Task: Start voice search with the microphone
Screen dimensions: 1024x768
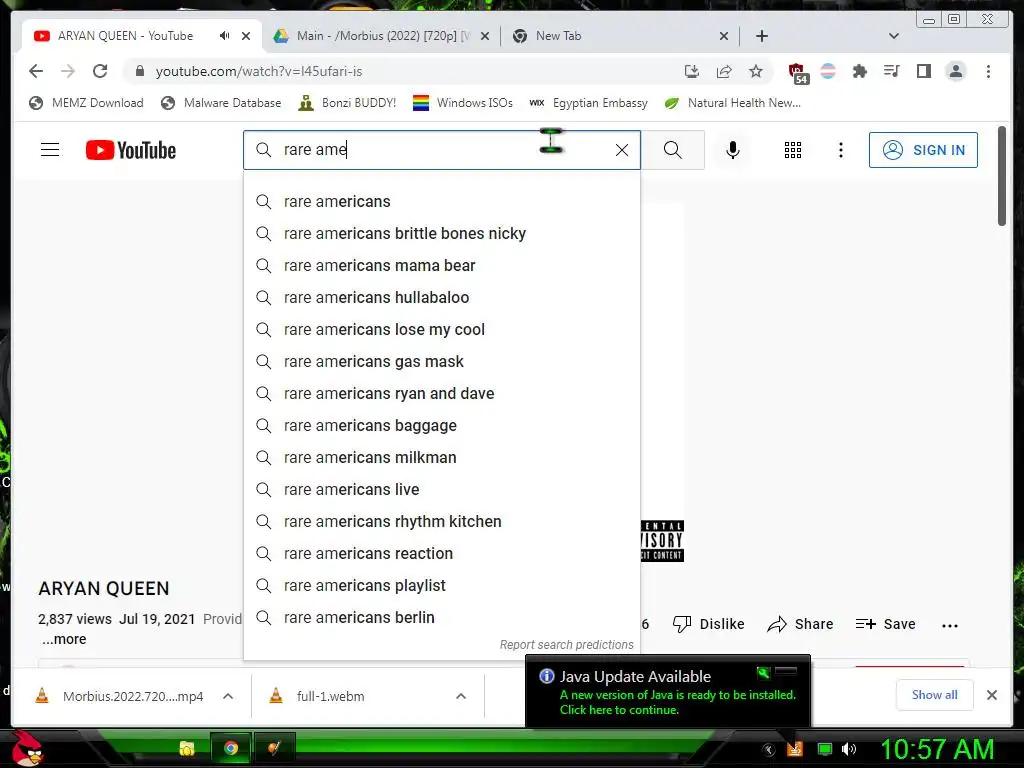Action: [x=733, y=150]
